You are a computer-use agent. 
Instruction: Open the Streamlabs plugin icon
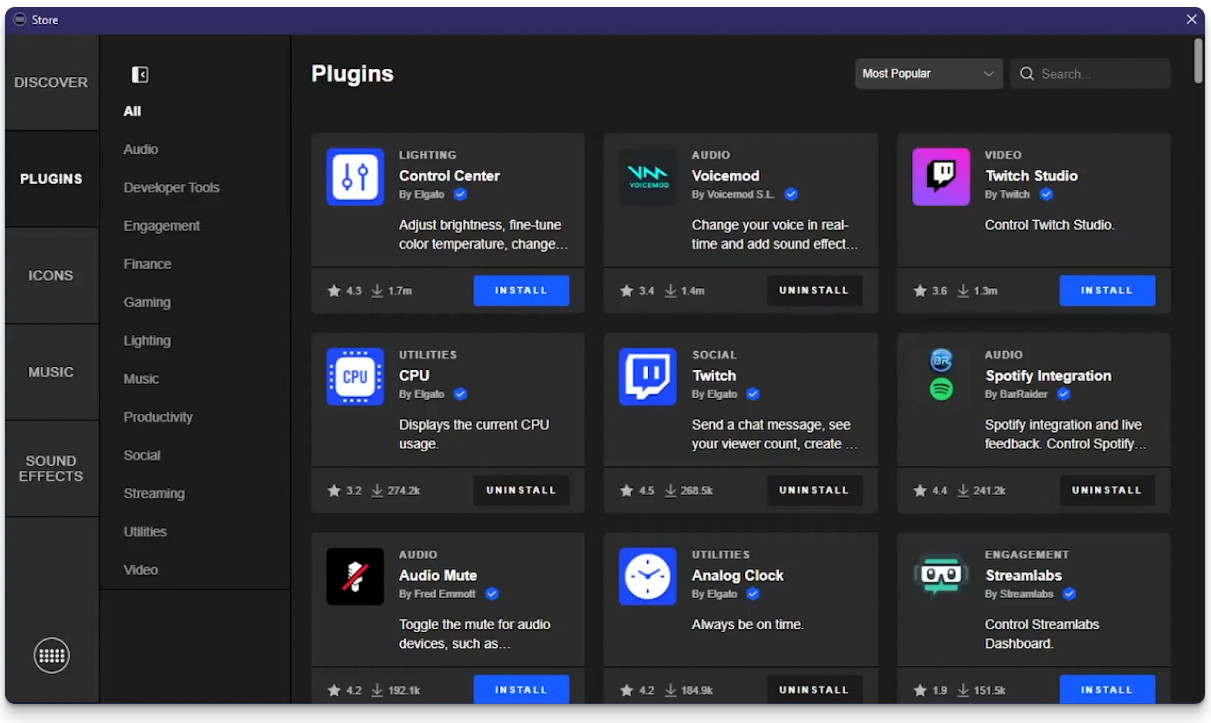coord(941,575)
